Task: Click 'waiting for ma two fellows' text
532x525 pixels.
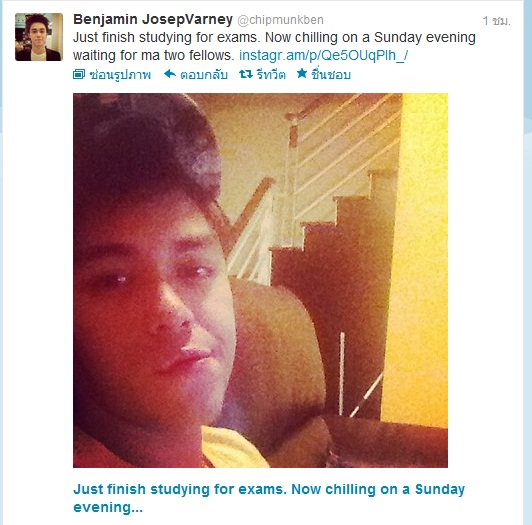Action: pos(153,55)
